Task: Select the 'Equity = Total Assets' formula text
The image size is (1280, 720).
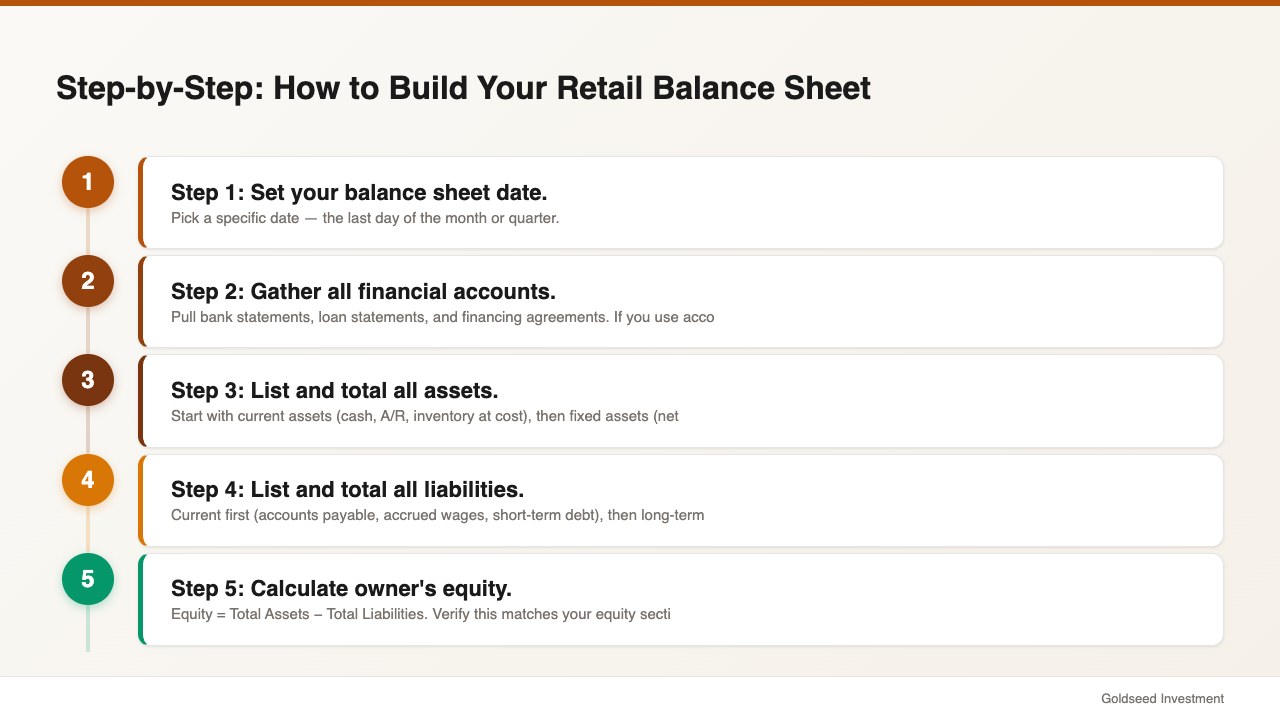Action: coord(420,614)
